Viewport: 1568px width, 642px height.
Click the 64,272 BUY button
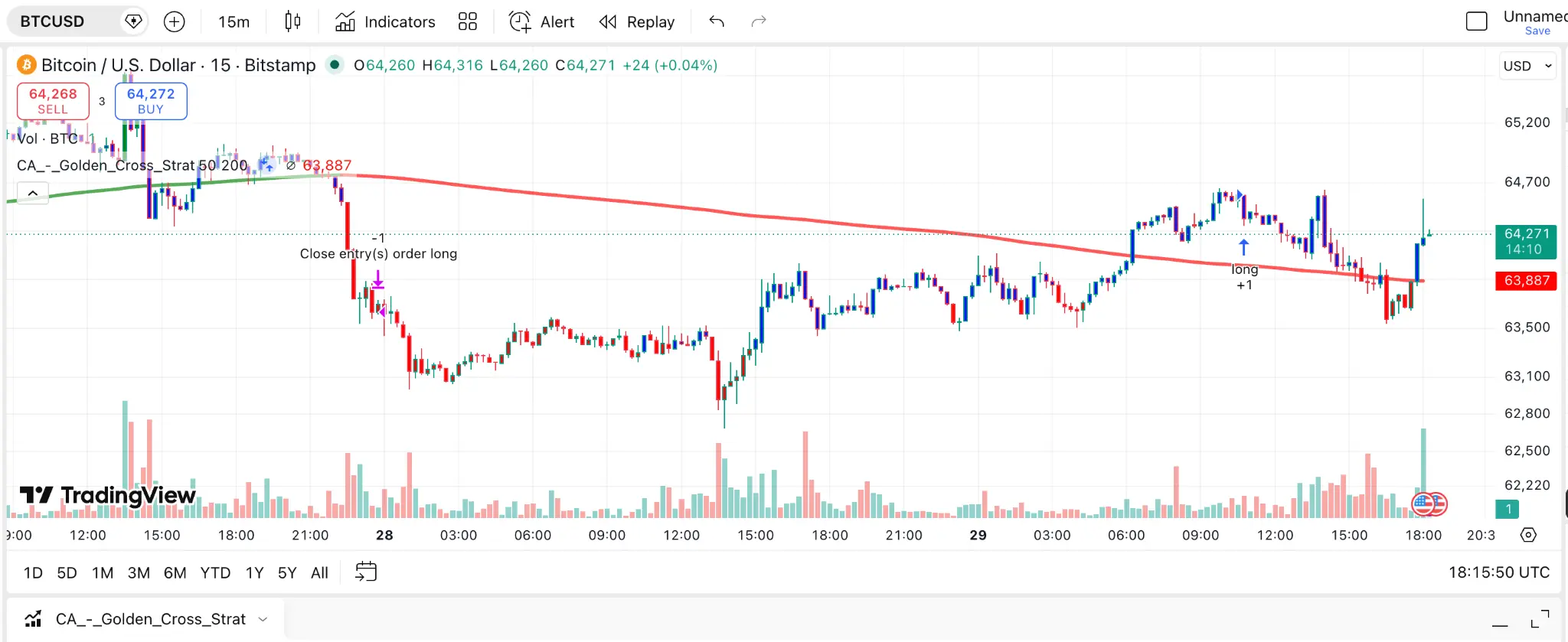(x=151, y=101)
